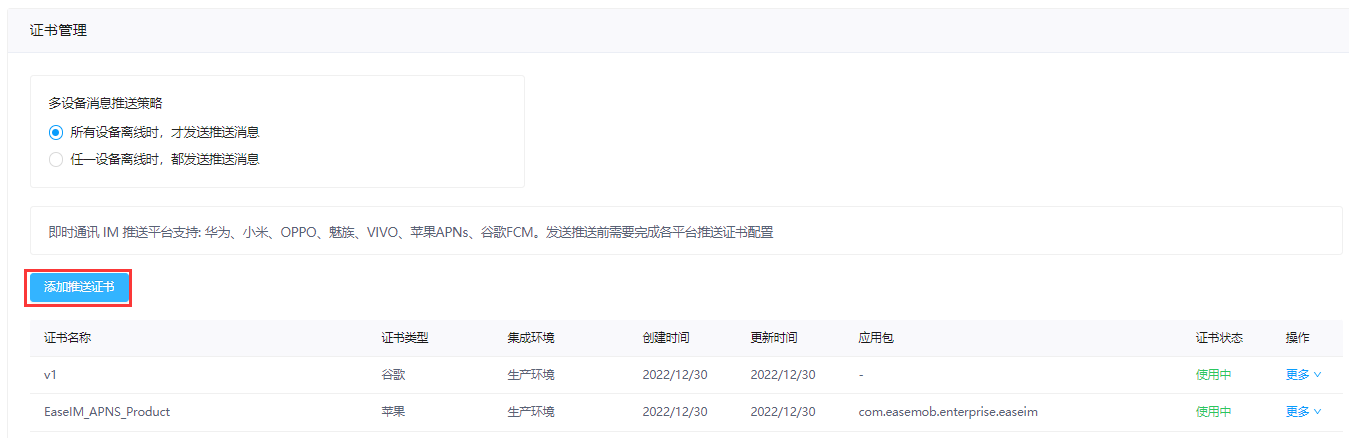Click the 证书名称 column header
Viewport: 1349px width, 438px height.
click(x=68, y=338)
